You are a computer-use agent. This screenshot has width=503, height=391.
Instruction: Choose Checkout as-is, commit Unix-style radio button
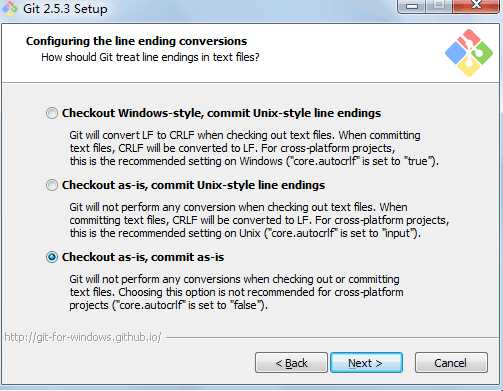pyautogui.click(x=52, y=185)
